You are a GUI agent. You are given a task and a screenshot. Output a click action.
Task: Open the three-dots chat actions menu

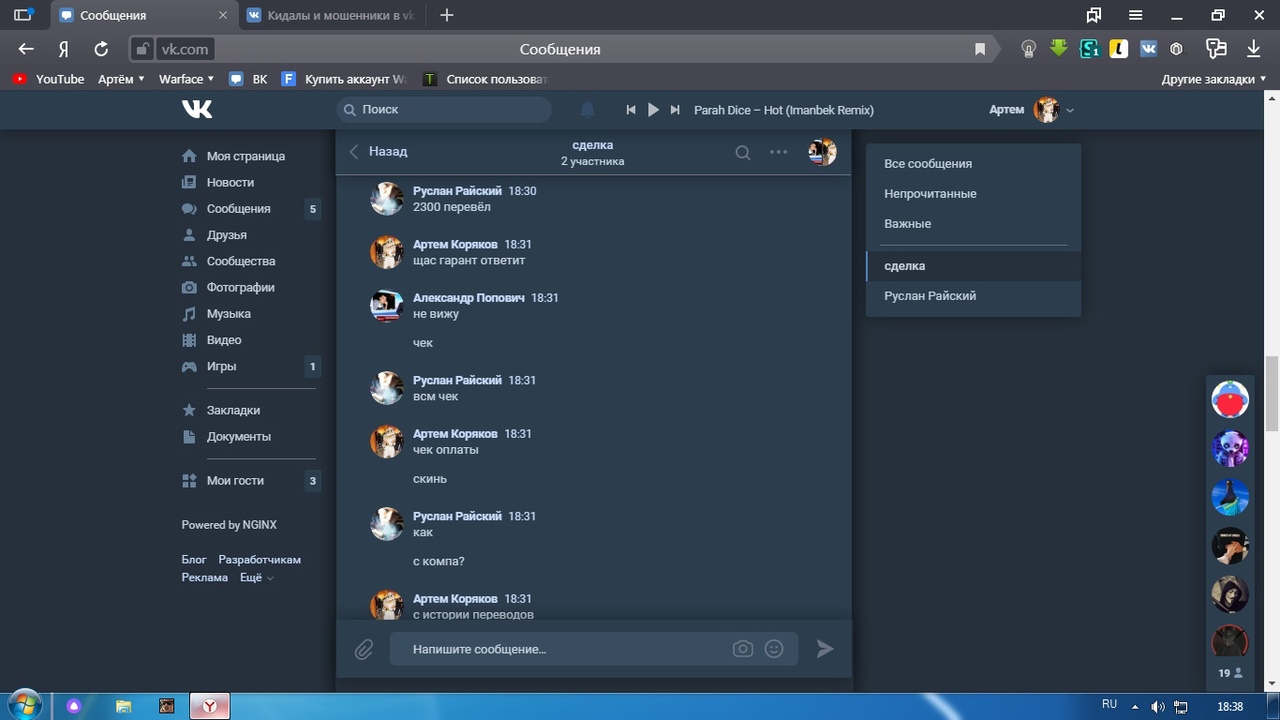(779, 152)
